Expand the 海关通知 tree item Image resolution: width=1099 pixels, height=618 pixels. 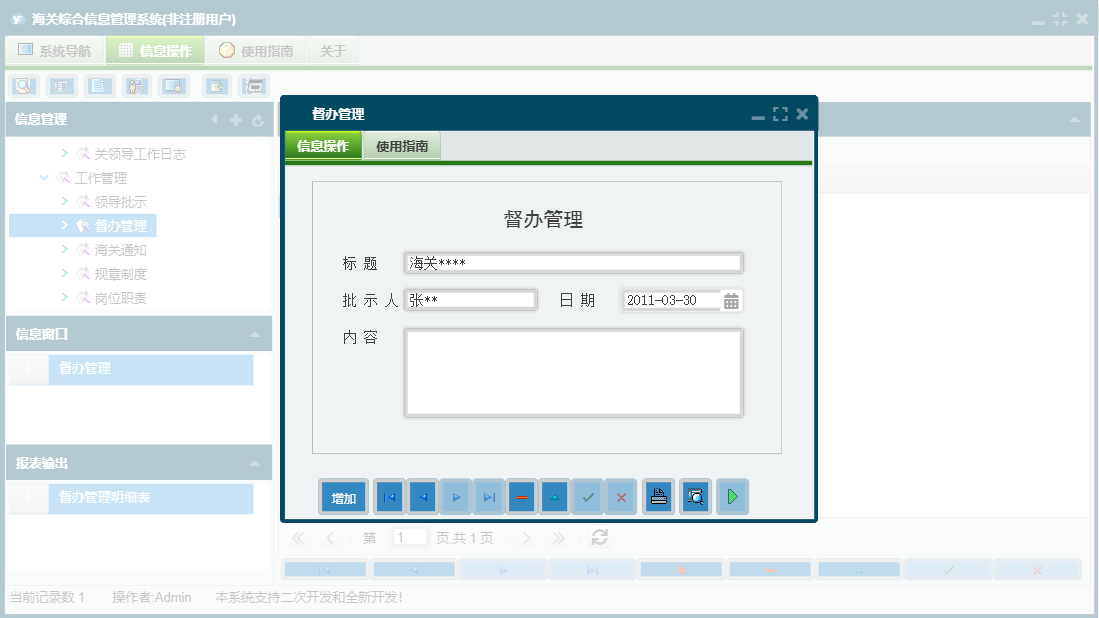point(63,249)
